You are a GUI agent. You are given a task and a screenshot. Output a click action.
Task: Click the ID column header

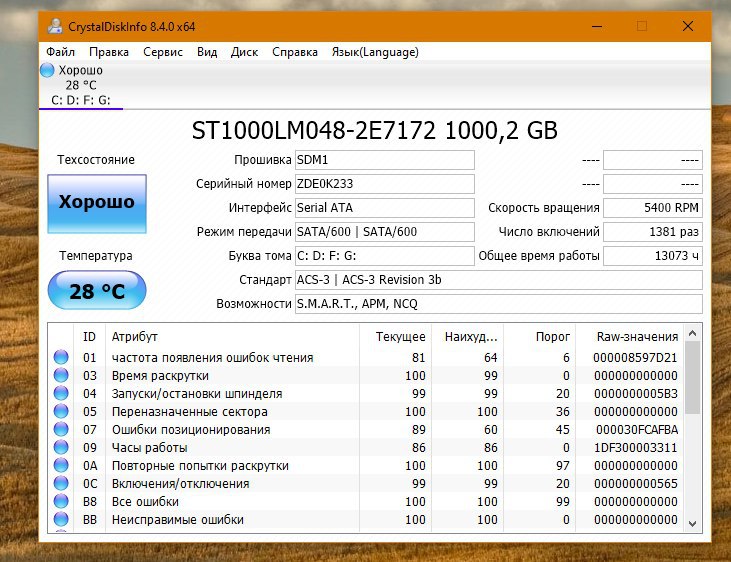tap(90, 337)
